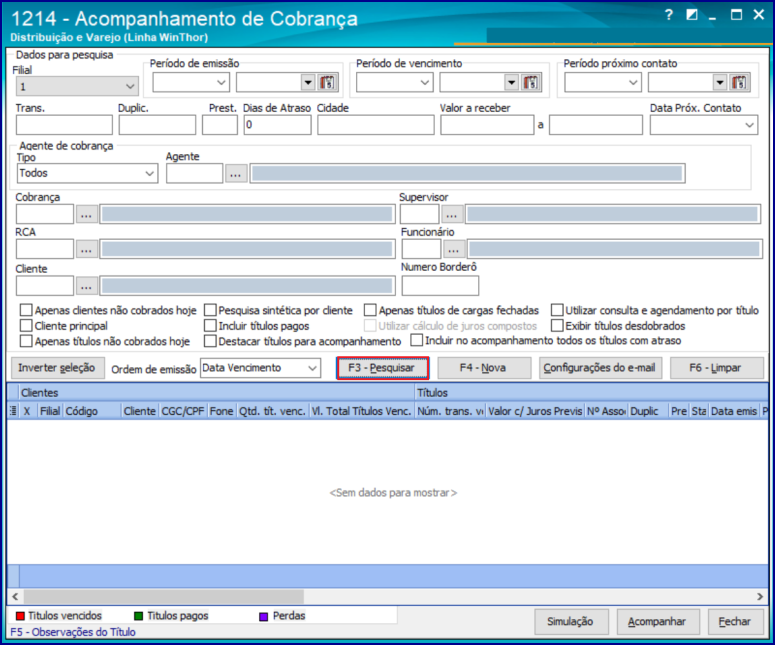Check Apenas títulos de cargas fechadas
Image resolution: width=775 pixels, height=645 pixels.
[x=370, y=310]
